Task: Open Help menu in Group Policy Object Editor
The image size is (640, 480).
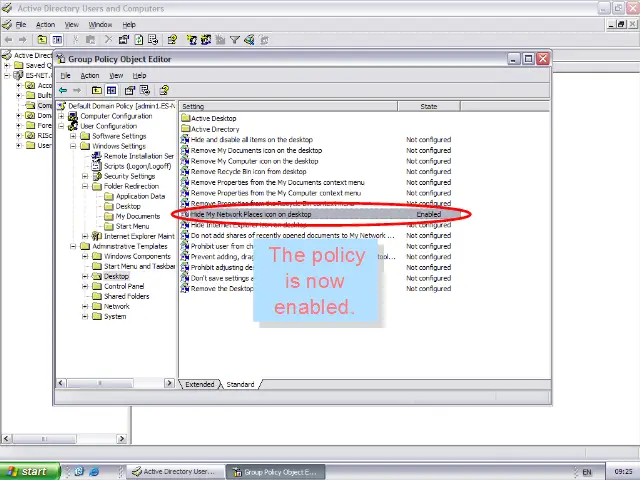Action: click(x=139, y=76)
